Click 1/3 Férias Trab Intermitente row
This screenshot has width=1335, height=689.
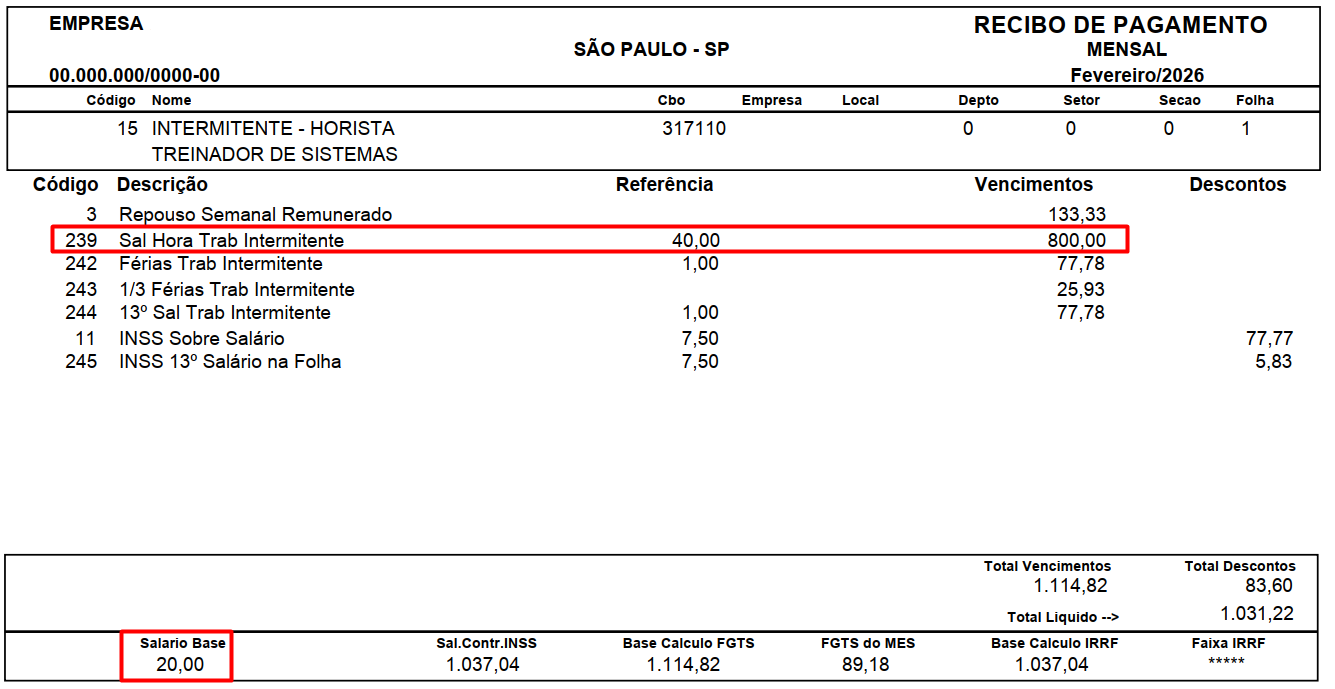coord(237,290)
